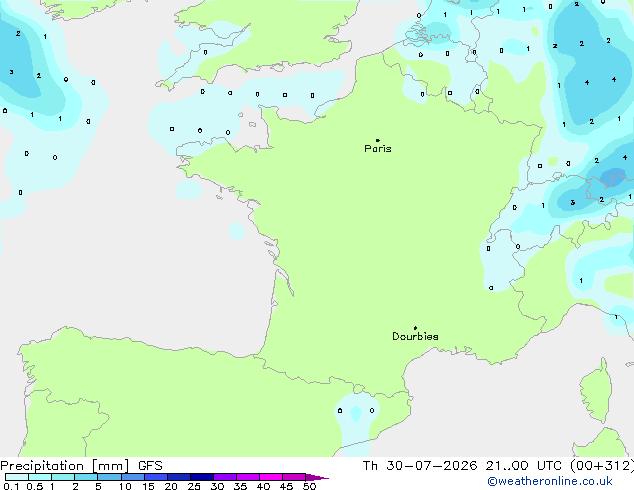Click the legend value label '25'
The image size is (634, 490).
click(x=194, y=486)
